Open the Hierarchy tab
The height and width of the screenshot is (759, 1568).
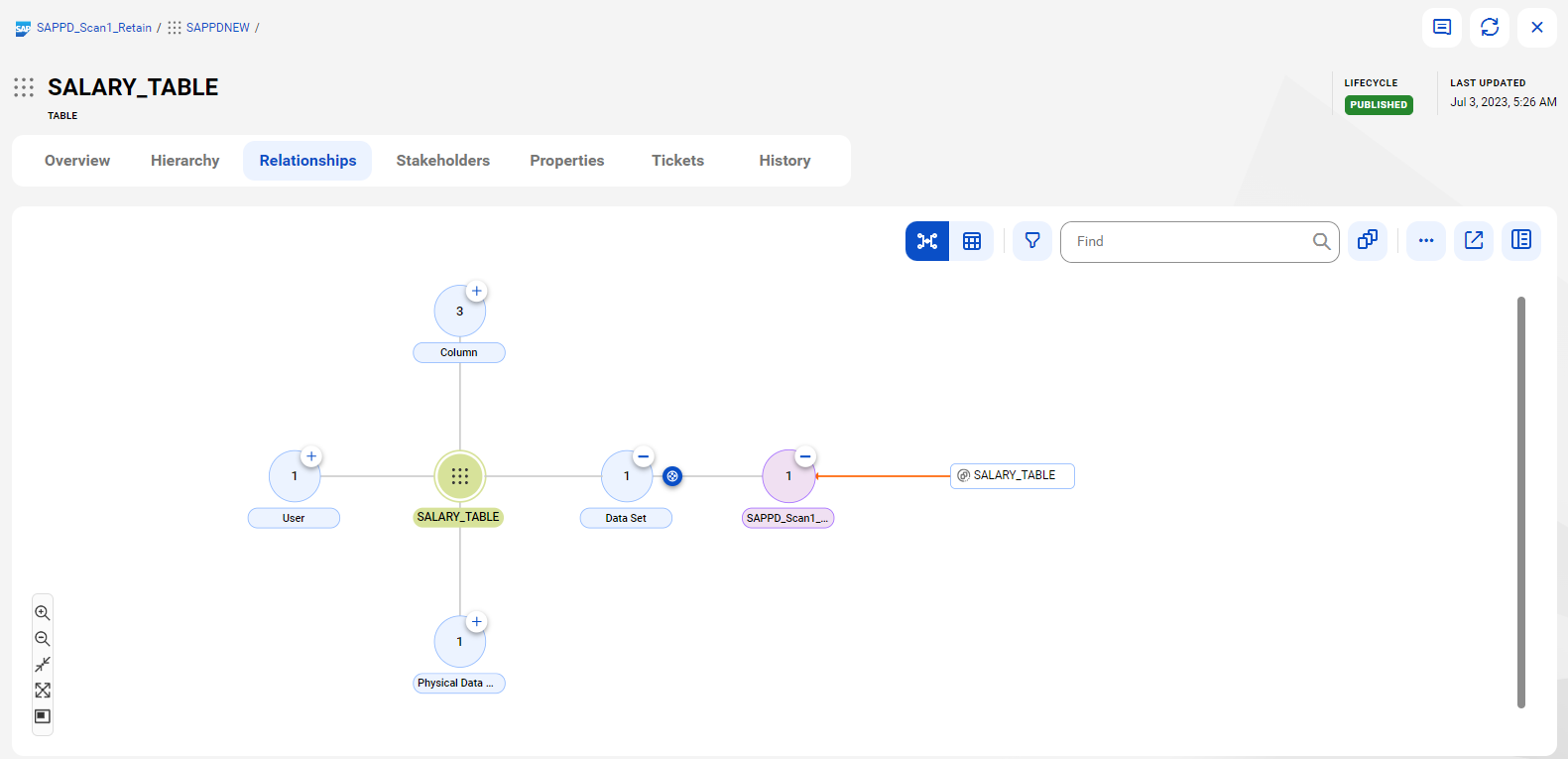(x=184, y=161)
